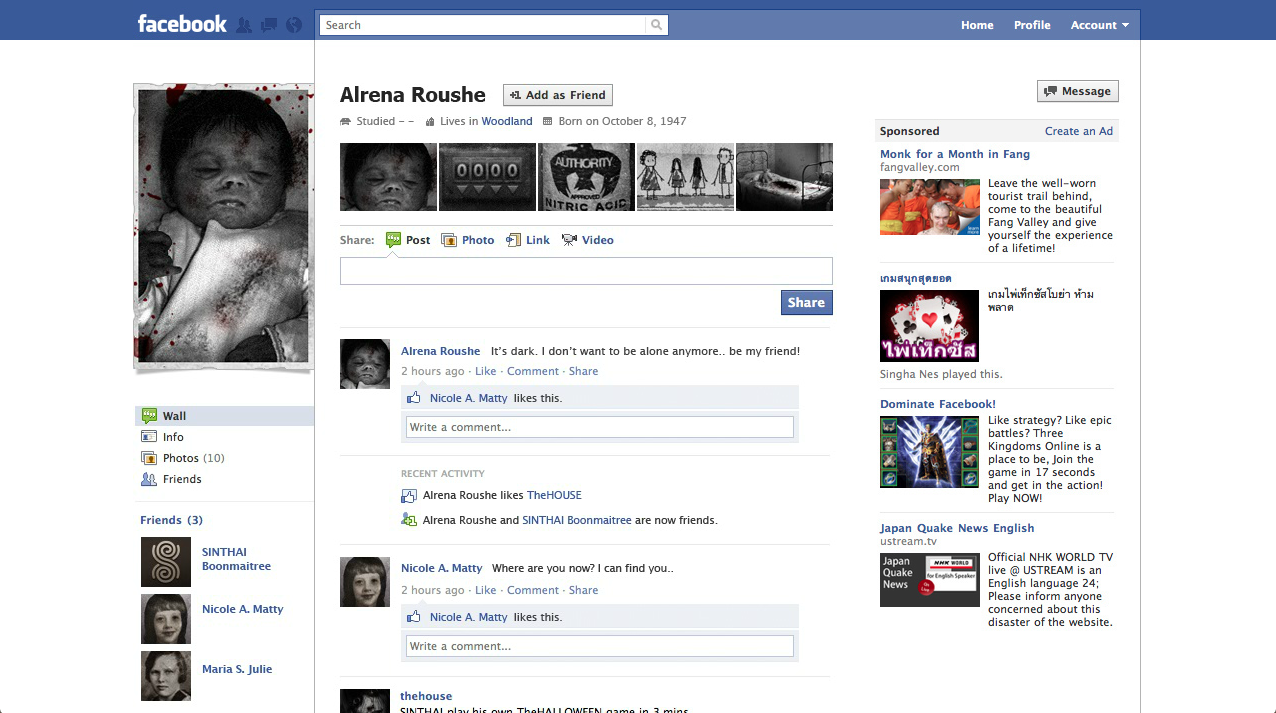The width and height of the screenshot is (1276, 713).
Task: Open the Friends (3) heading link
Action: pyautogui.click(x=171, y=520)
